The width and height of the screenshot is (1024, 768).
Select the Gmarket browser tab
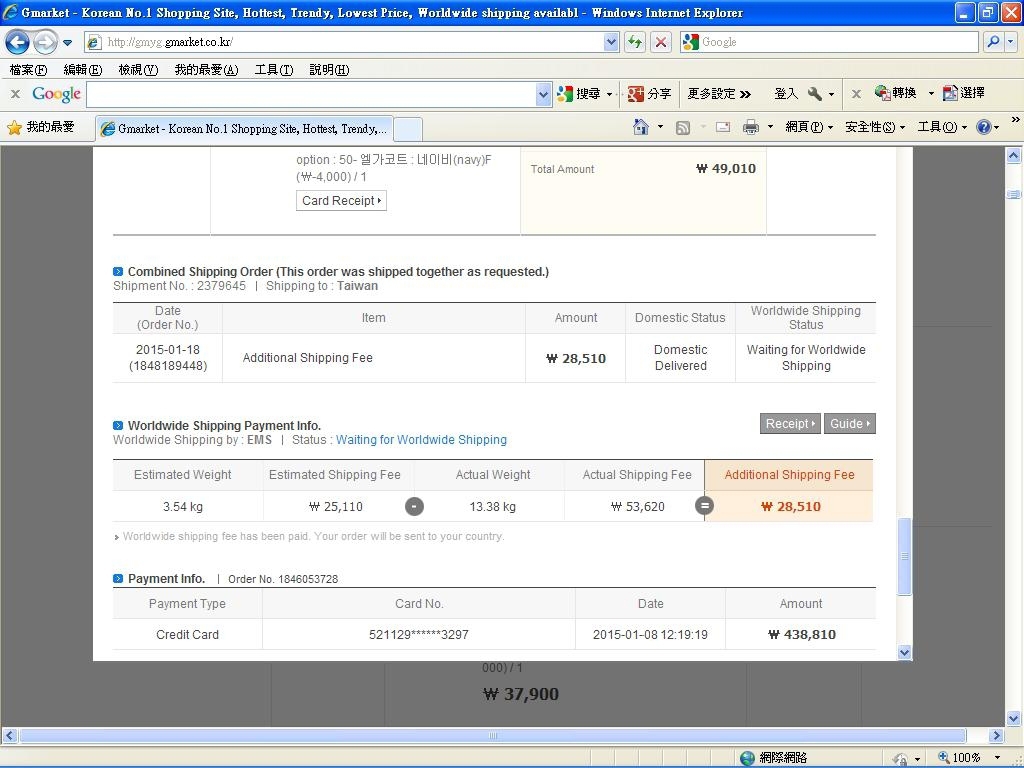click(x=245, y=129)
